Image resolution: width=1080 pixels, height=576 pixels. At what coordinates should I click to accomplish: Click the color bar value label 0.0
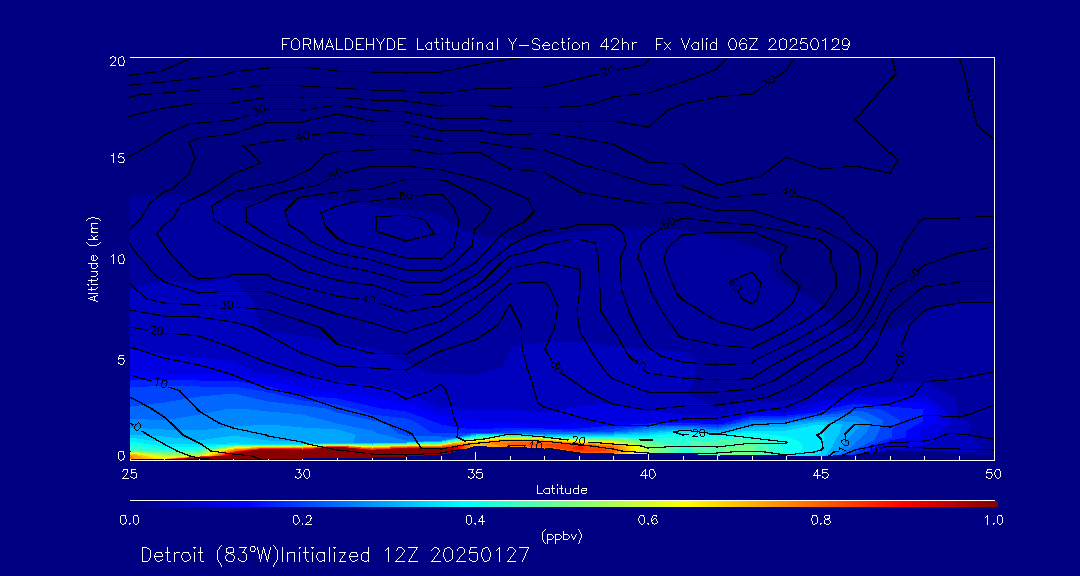pyautogui.click(x=129, y=520)
